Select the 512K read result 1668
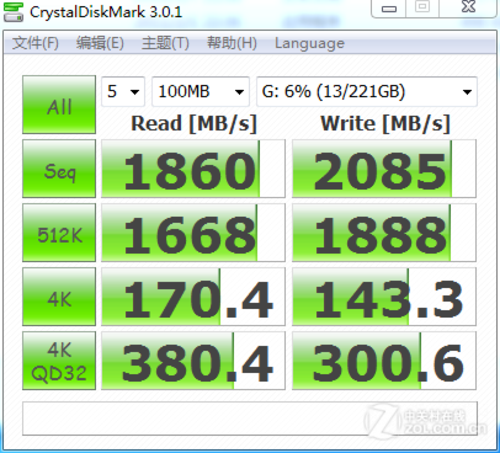Viewport: 500px width, 453px height. pyautogui.click(x=193, y=233)
